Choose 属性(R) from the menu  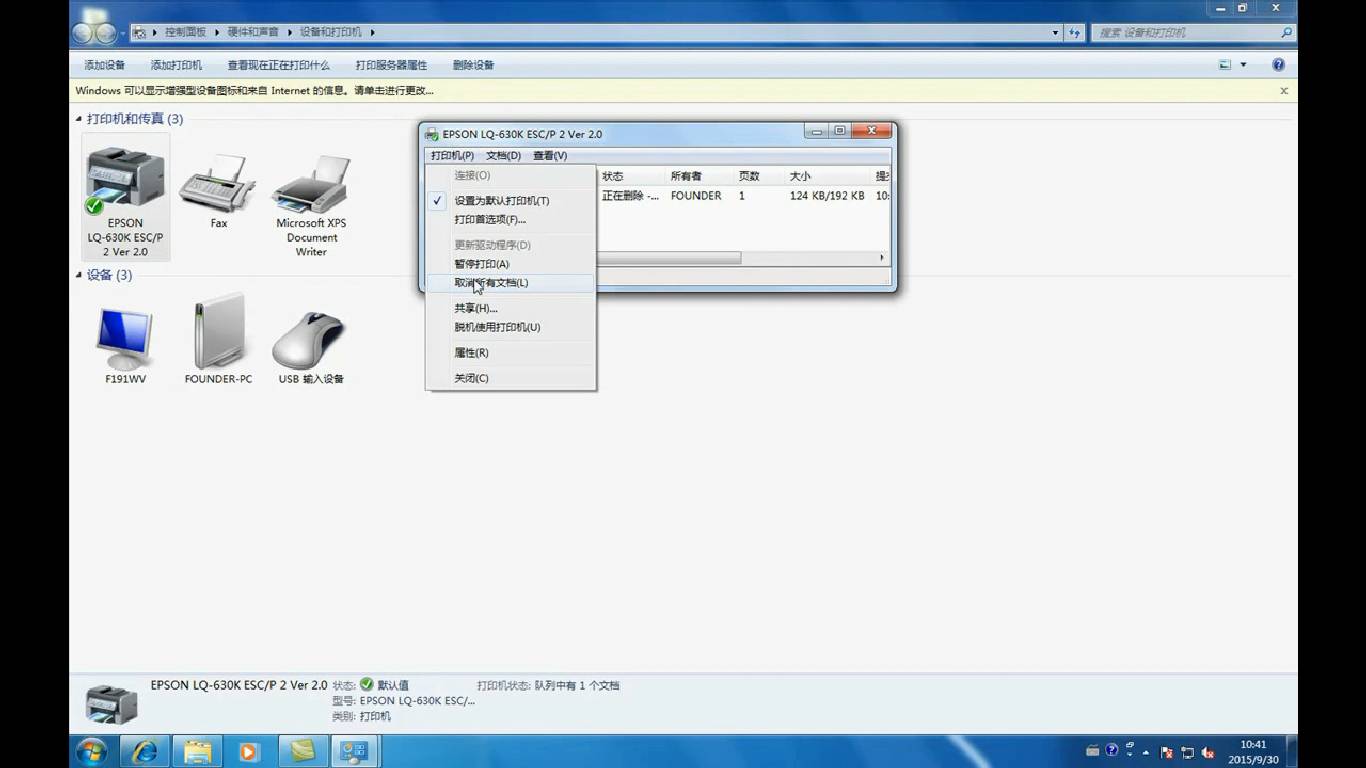(510, 353)
